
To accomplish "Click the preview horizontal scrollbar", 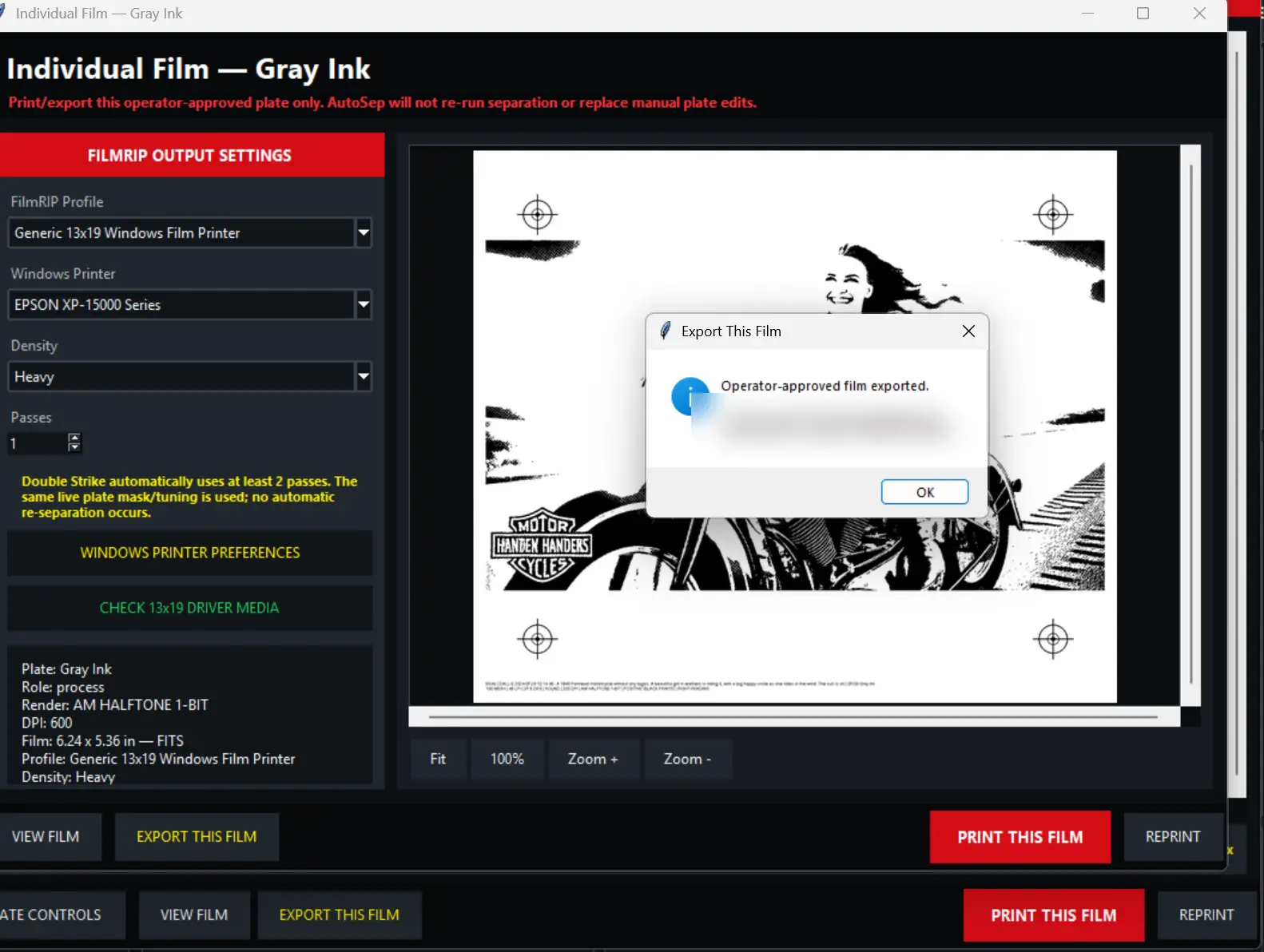I will click(x=794, y=717).
